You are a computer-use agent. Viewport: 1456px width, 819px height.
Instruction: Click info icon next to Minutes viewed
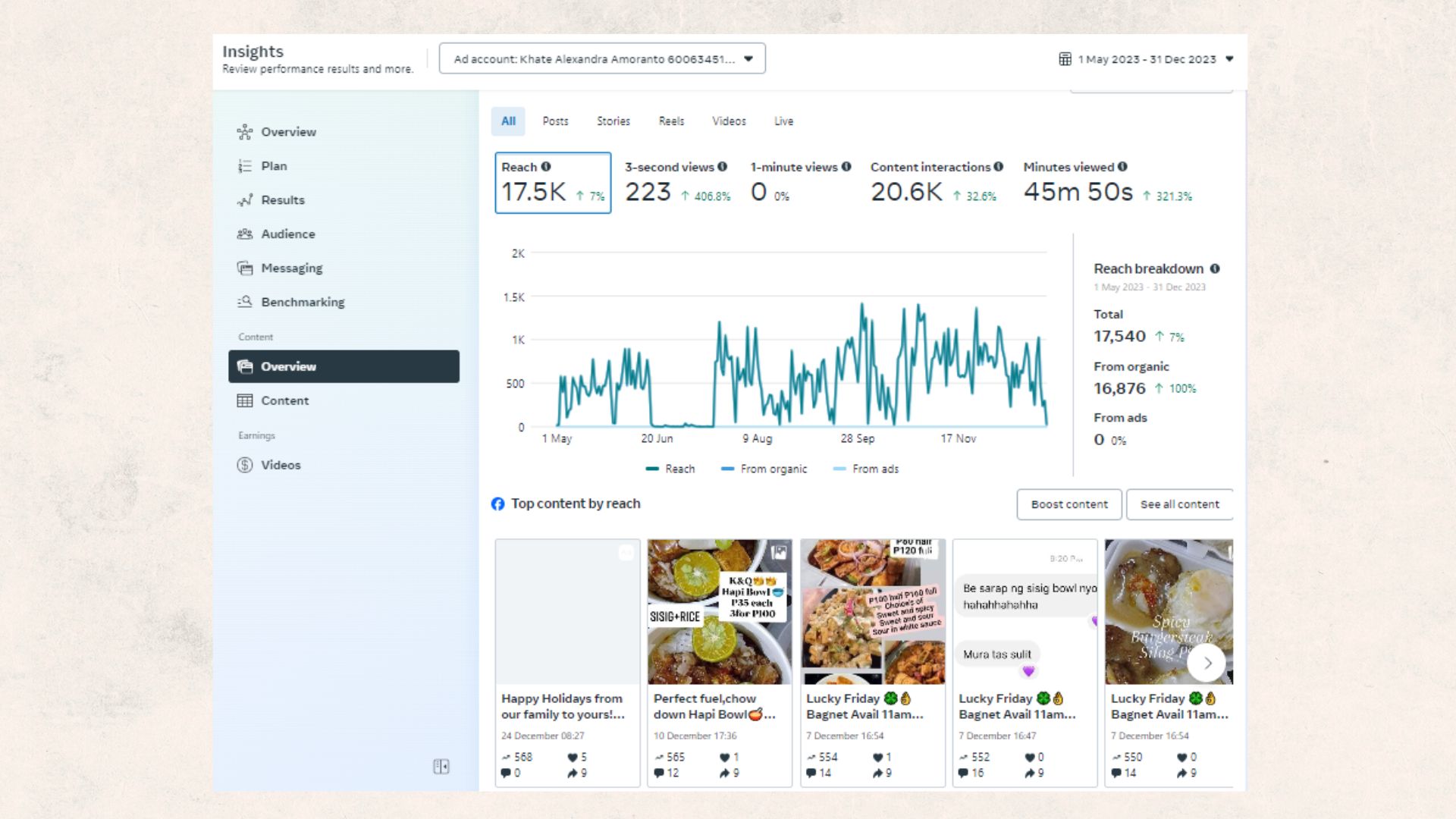[1122, 167]
